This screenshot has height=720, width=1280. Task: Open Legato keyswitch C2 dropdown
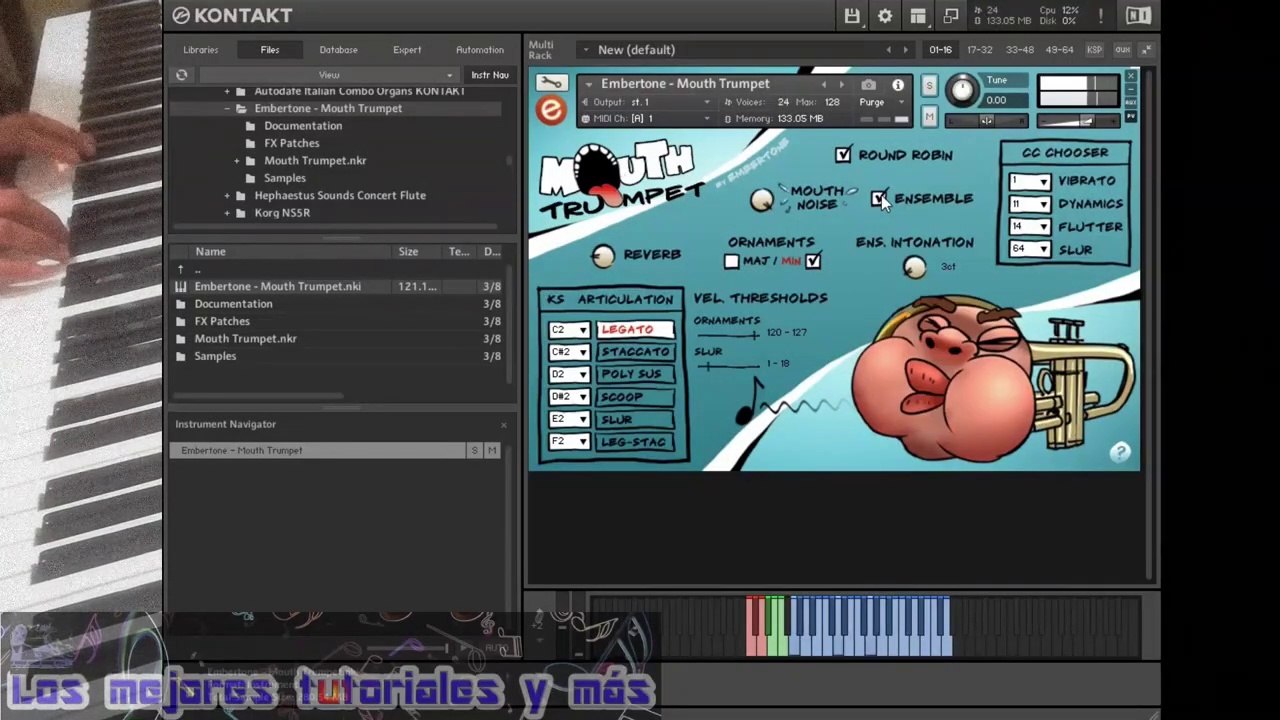568,330
